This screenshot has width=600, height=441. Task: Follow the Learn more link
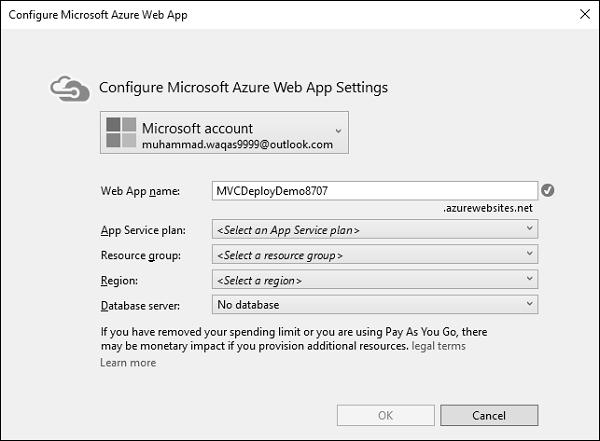(x=128, y=362)
